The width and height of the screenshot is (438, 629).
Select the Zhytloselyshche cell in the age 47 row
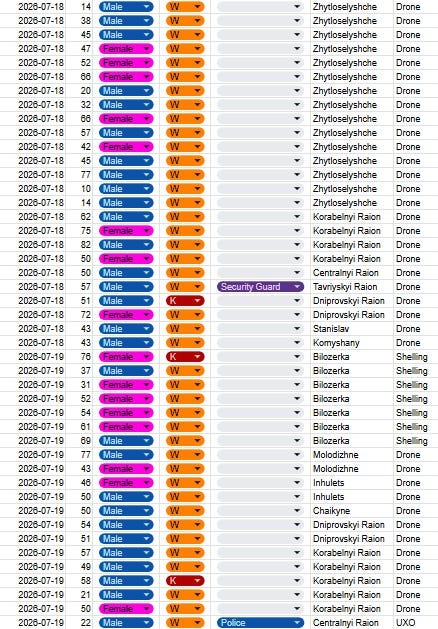click(352, 49)
